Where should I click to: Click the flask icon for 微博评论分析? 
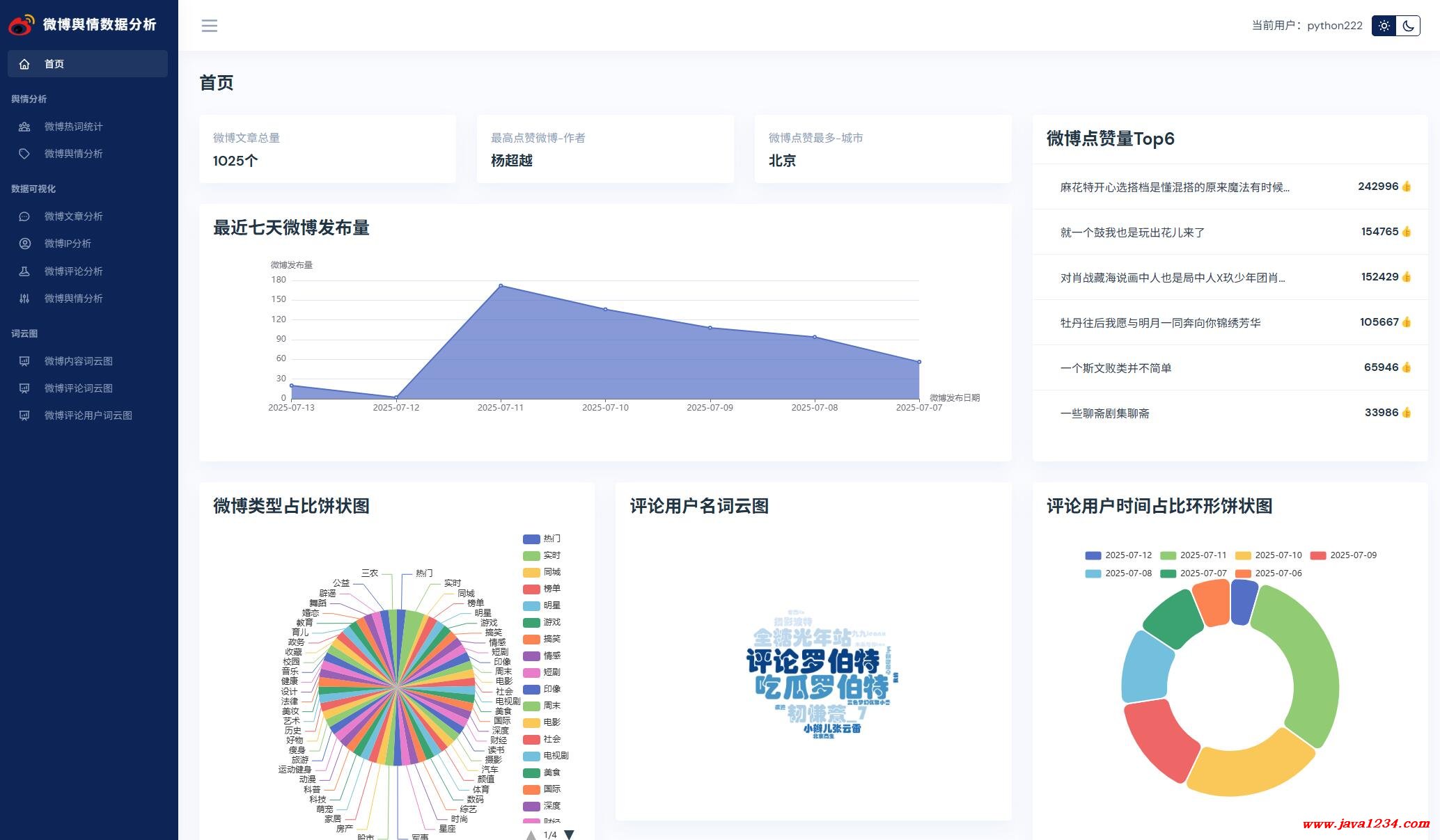point(24,271)
